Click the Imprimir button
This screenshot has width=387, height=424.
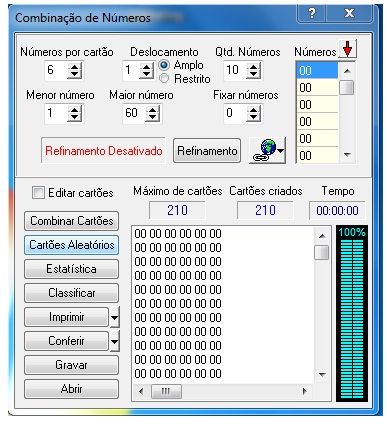[67, 317]
